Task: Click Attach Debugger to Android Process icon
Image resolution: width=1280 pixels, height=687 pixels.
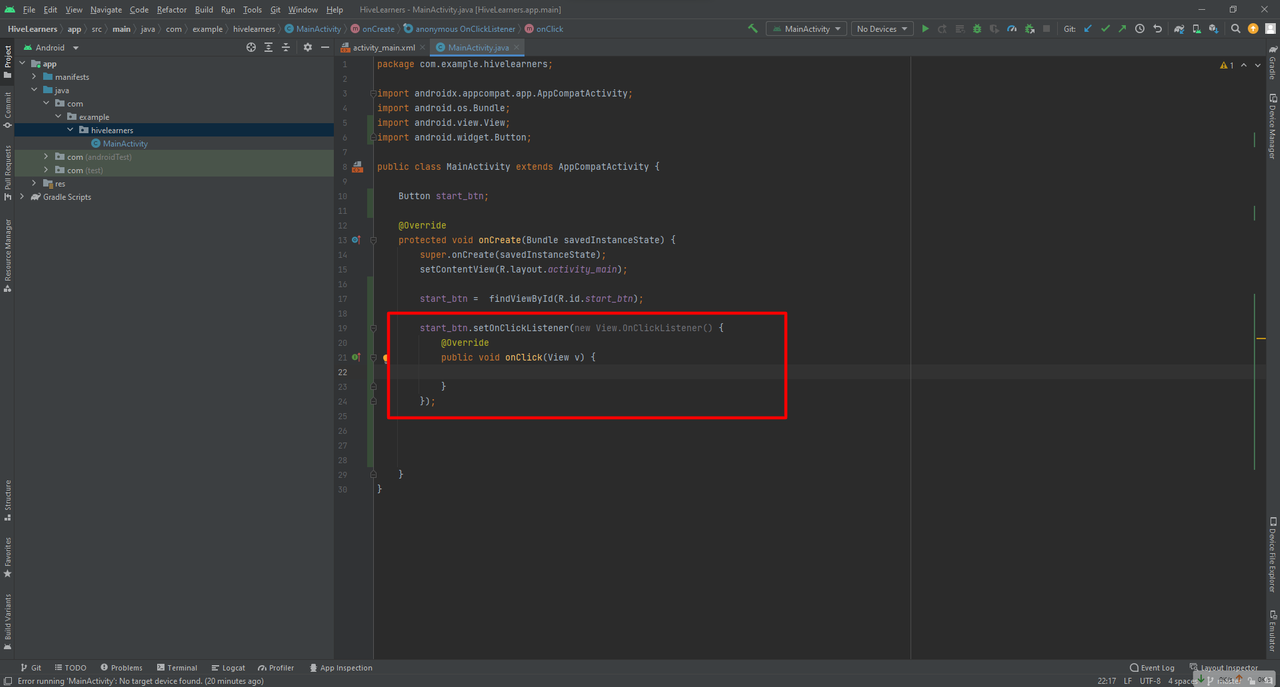Action: 1030,29
